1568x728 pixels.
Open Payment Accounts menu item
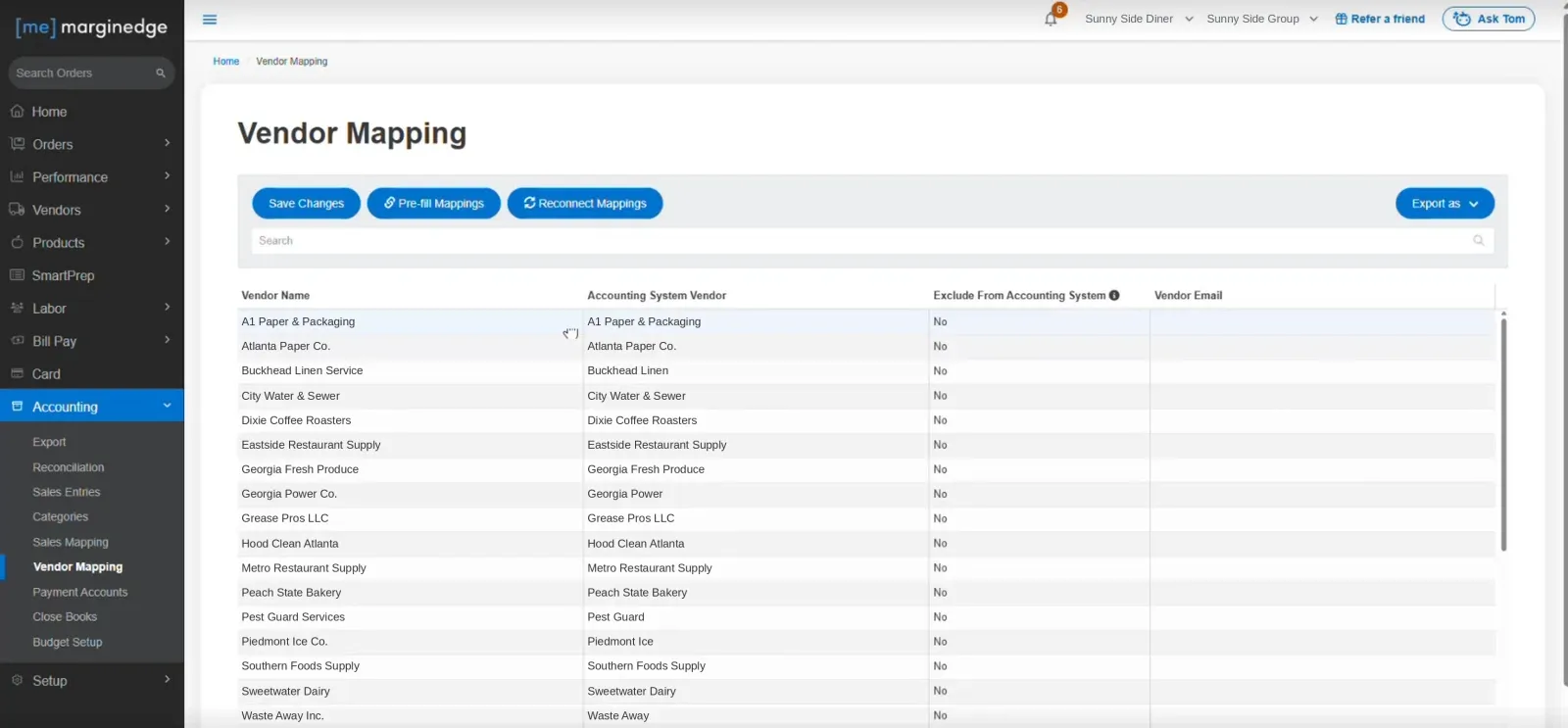click(80, 593)
